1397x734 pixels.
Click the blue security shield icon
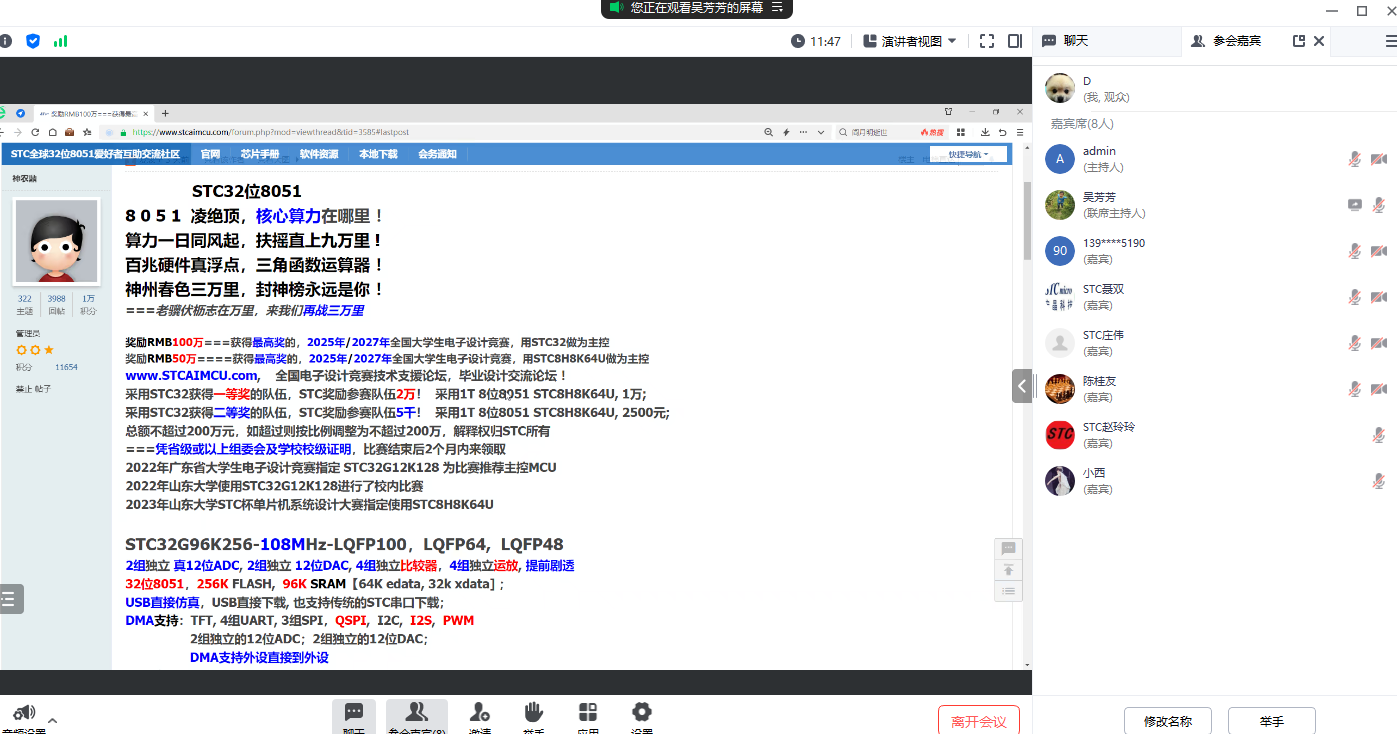(x=33, y=41)
